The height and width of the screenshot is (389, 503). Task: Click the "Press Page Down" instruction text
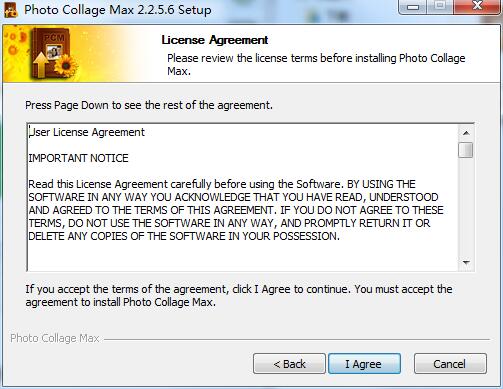149,105
